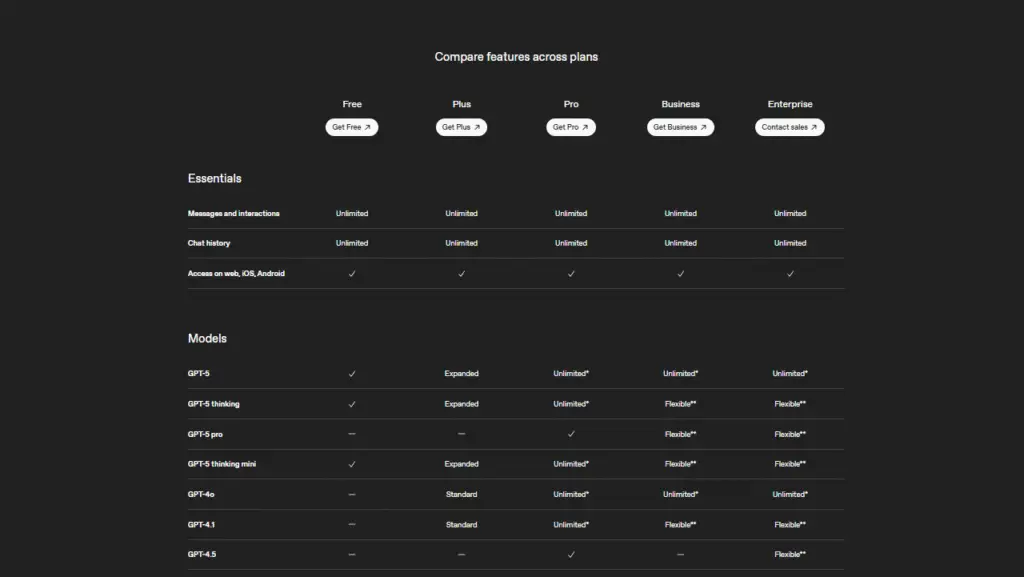
Task: Select the Enterprise plan column heading
Action: coord(790,104)
